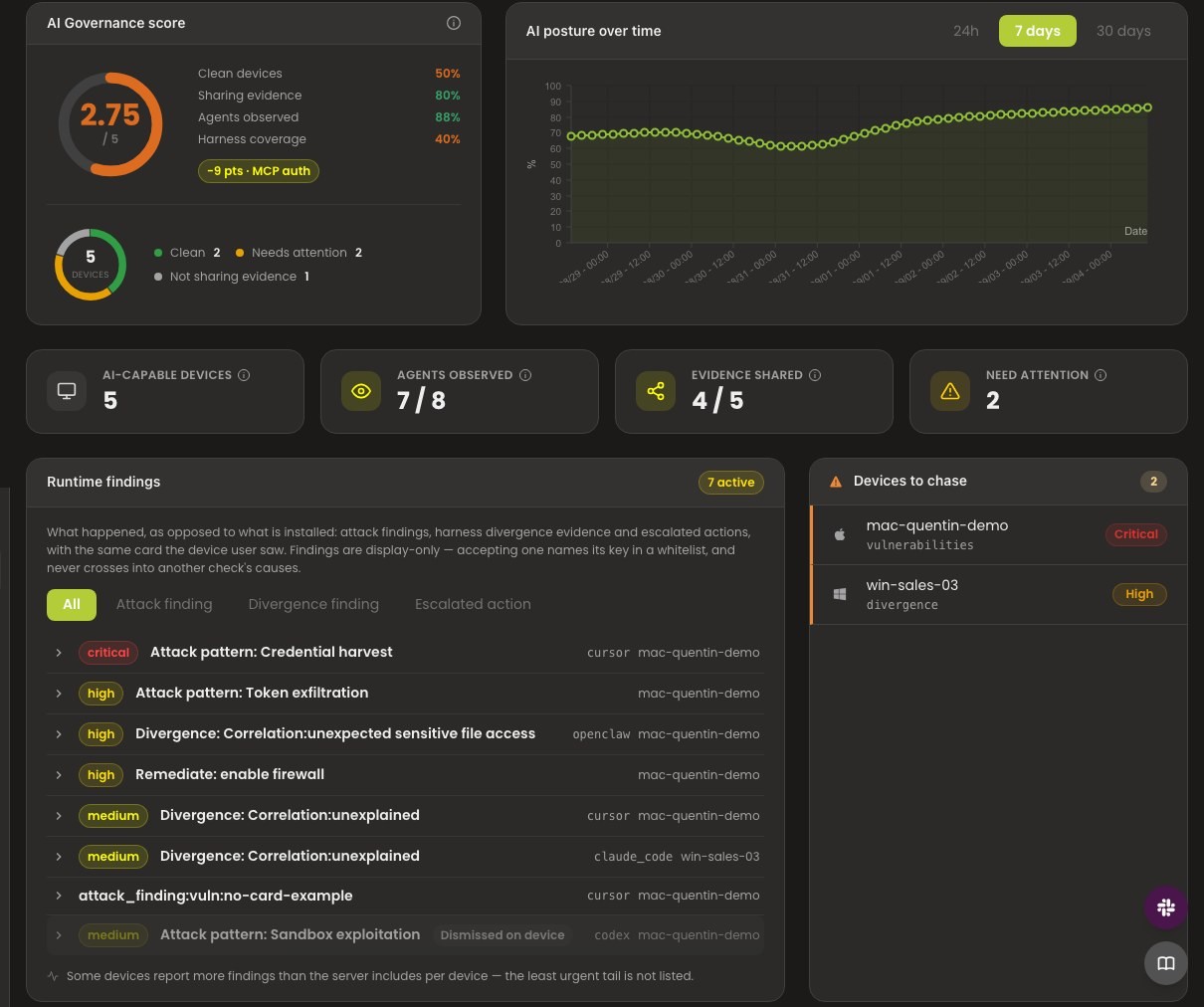
Task: Click Harness coverage 40% row
Action: tap(328, 139)
